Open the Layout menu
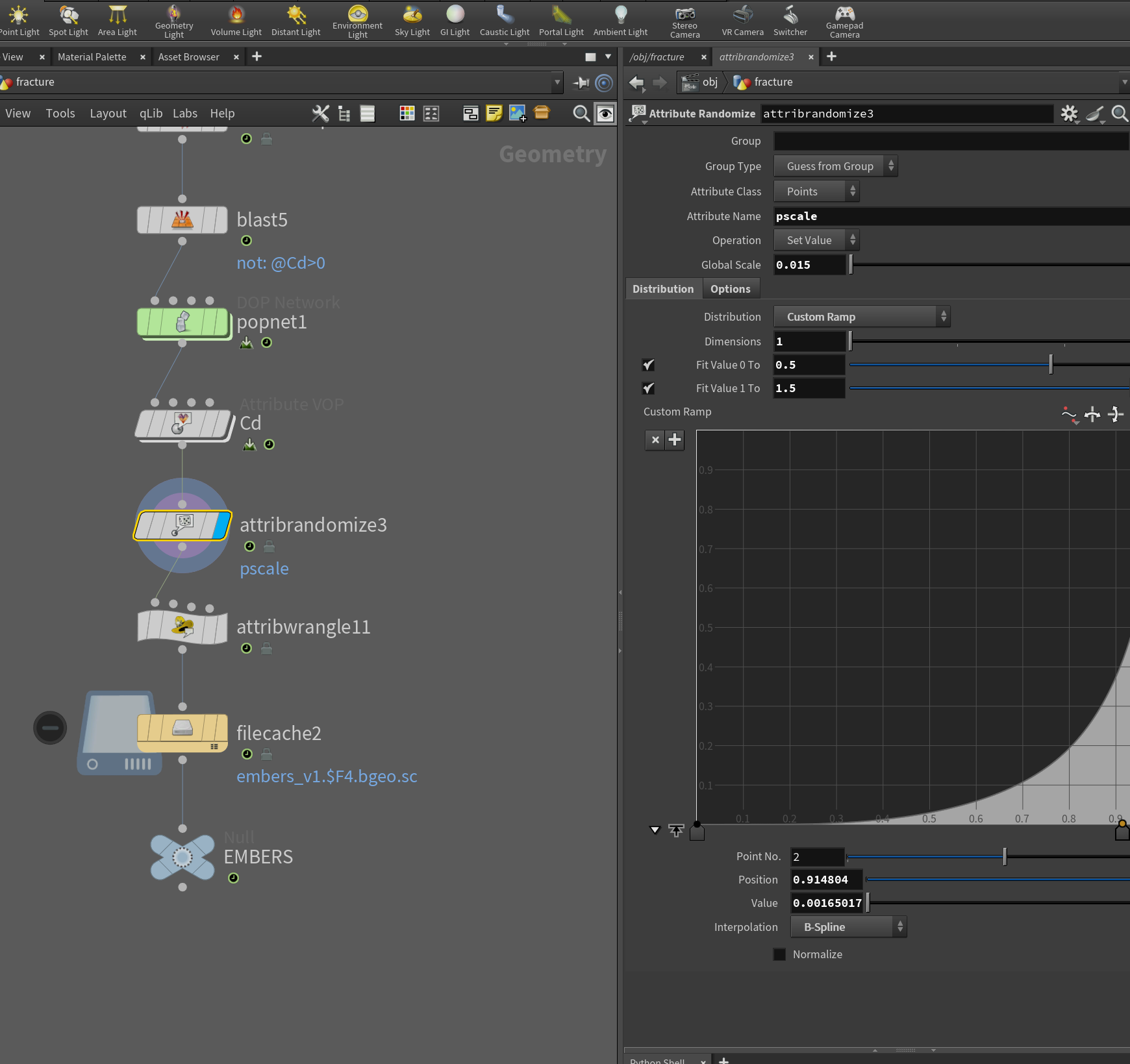 [x=108, y=114]
